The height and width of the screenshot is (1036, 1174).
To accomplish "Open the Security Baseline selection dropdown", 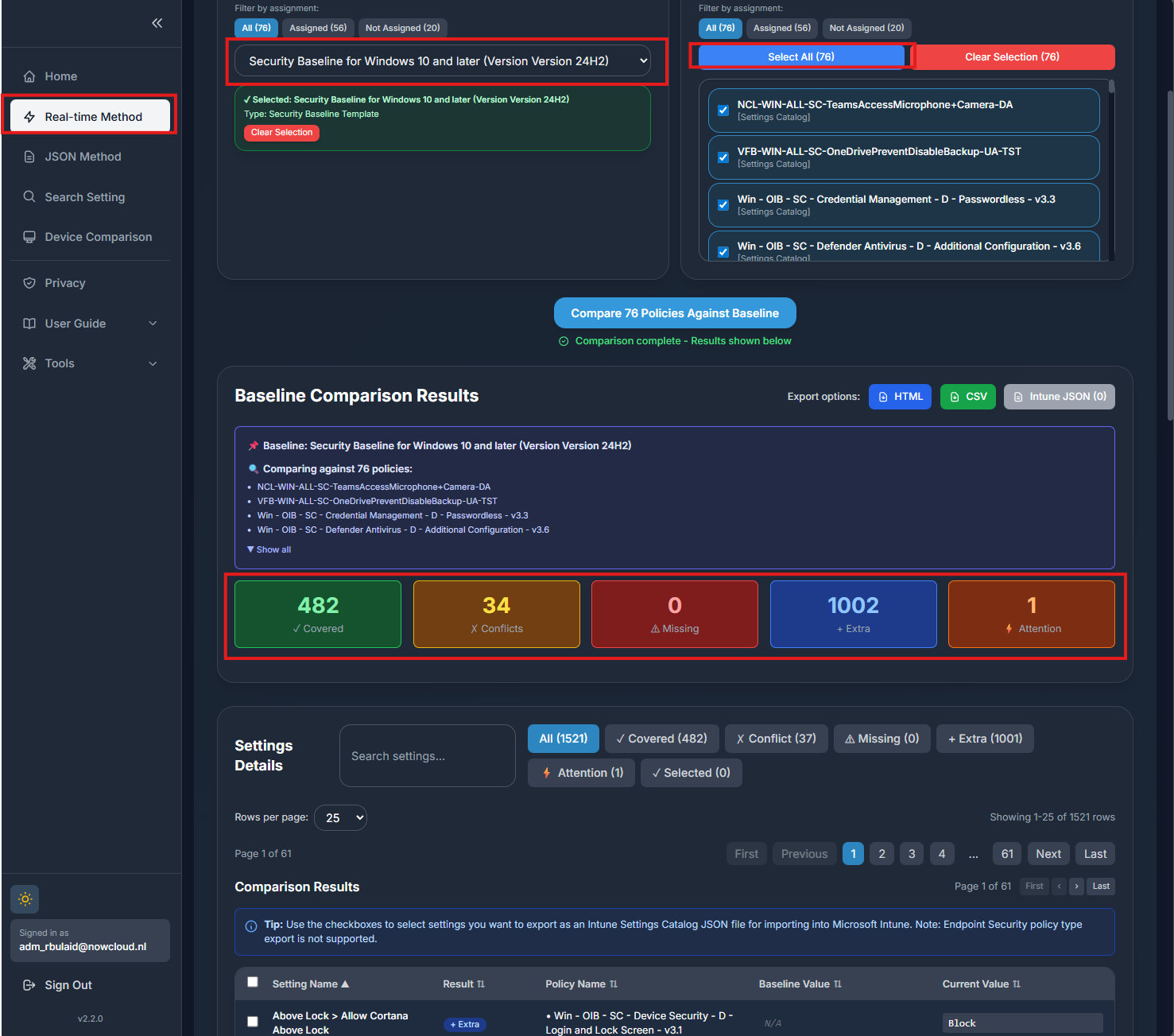I will pos(443,61).
